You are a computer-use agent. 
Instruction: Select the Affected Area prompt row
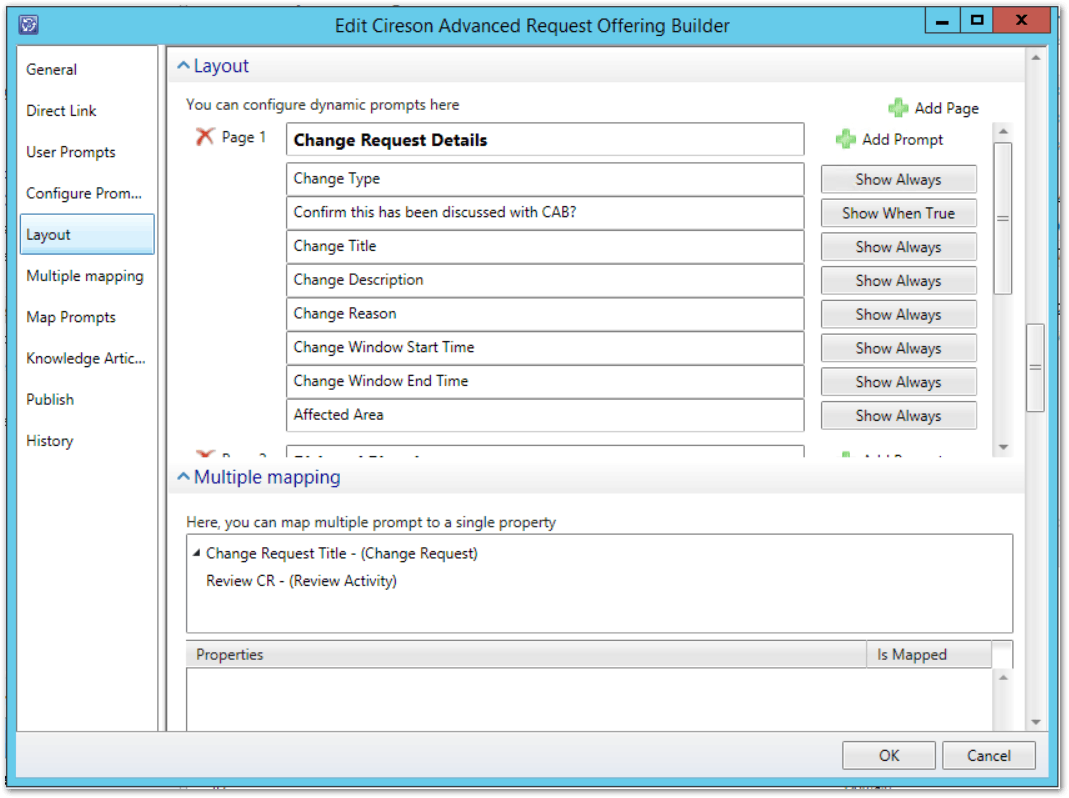point(545,415)
